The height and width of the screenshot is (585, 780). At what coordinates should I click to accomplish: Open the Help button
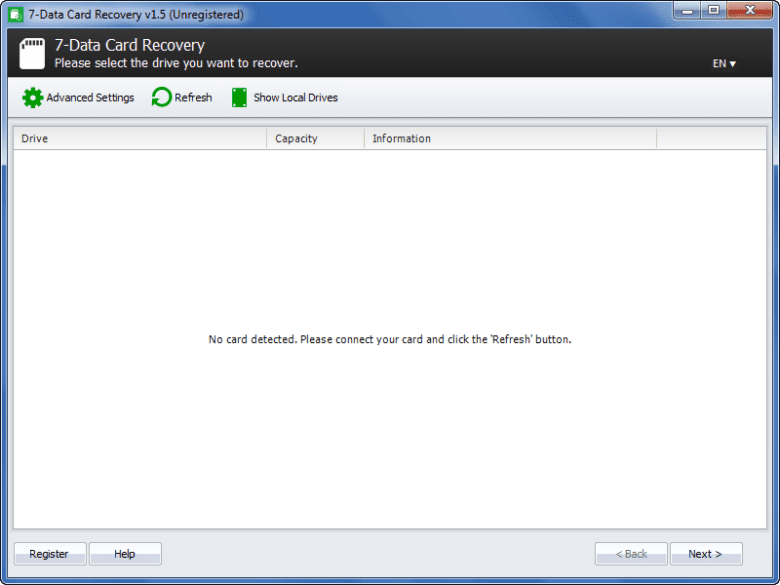(x=125, y=554)
